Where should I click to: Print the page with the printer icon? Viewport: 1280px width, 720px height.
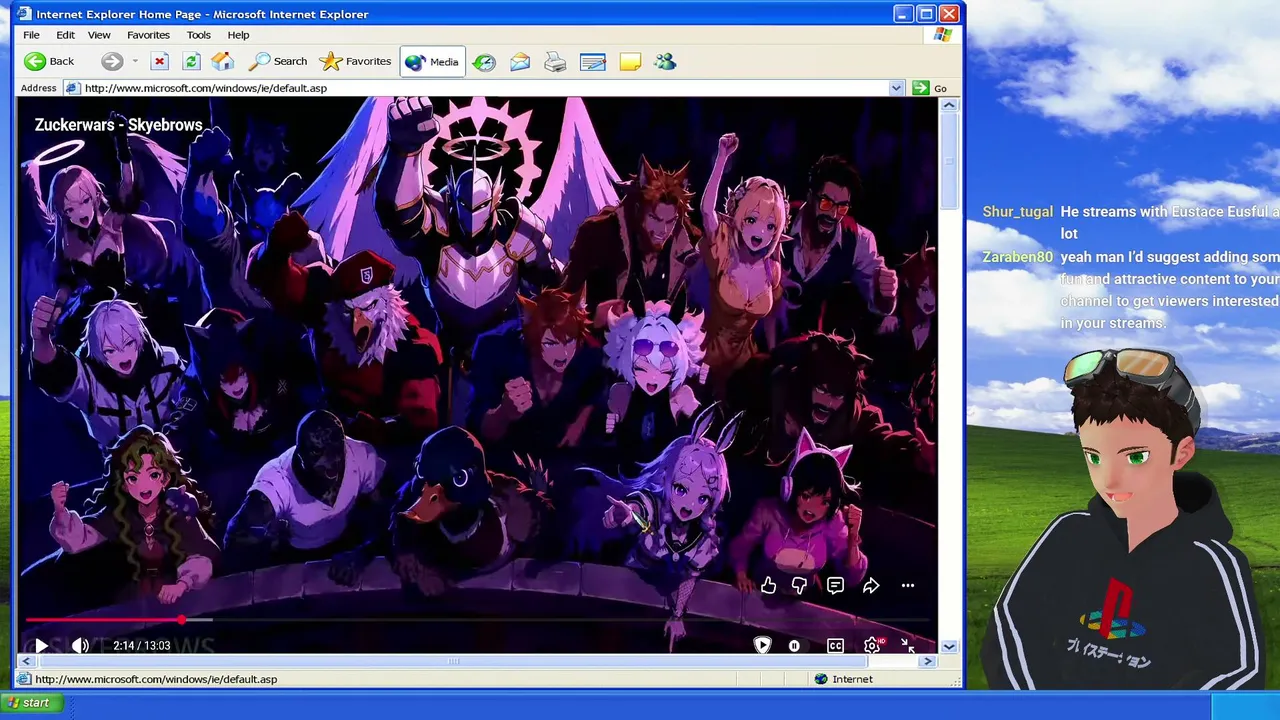pos(555,62)
